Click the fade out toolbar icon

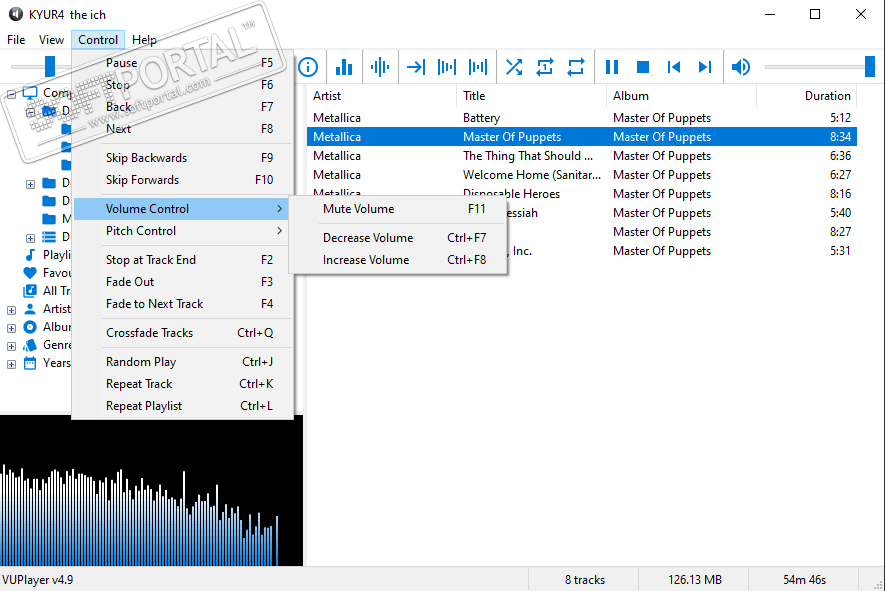click(446, 67)
